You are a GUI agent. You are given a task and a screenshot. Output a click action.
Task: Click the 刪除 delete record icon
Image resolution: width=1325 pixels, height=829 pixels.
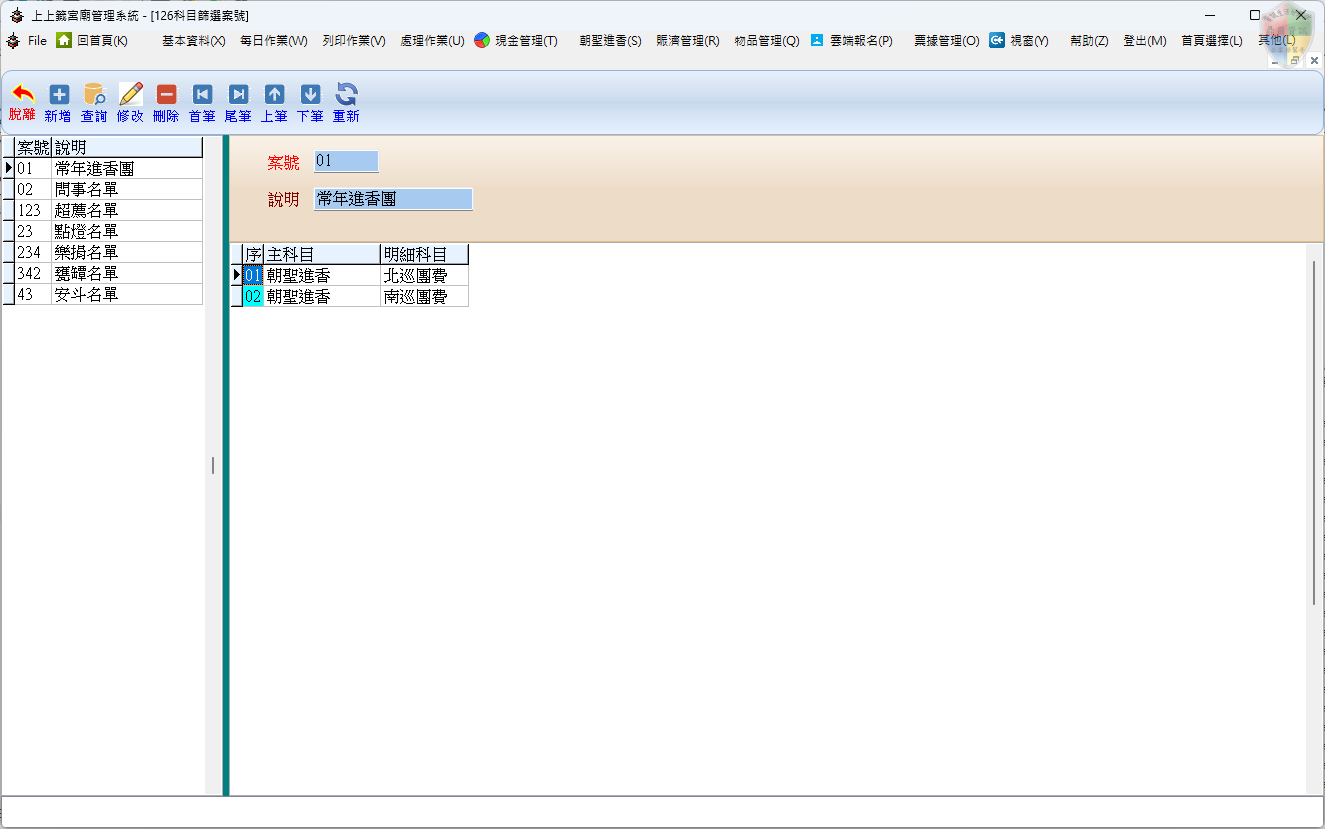click(166, 95)
